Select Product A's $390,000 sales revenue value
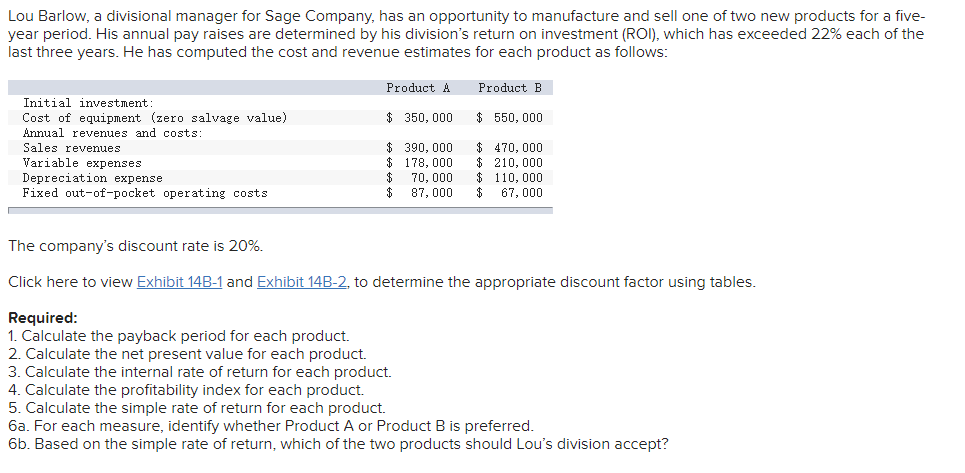Image resolution: width=965 pixels, height=473 pixels. coord(419,148)
